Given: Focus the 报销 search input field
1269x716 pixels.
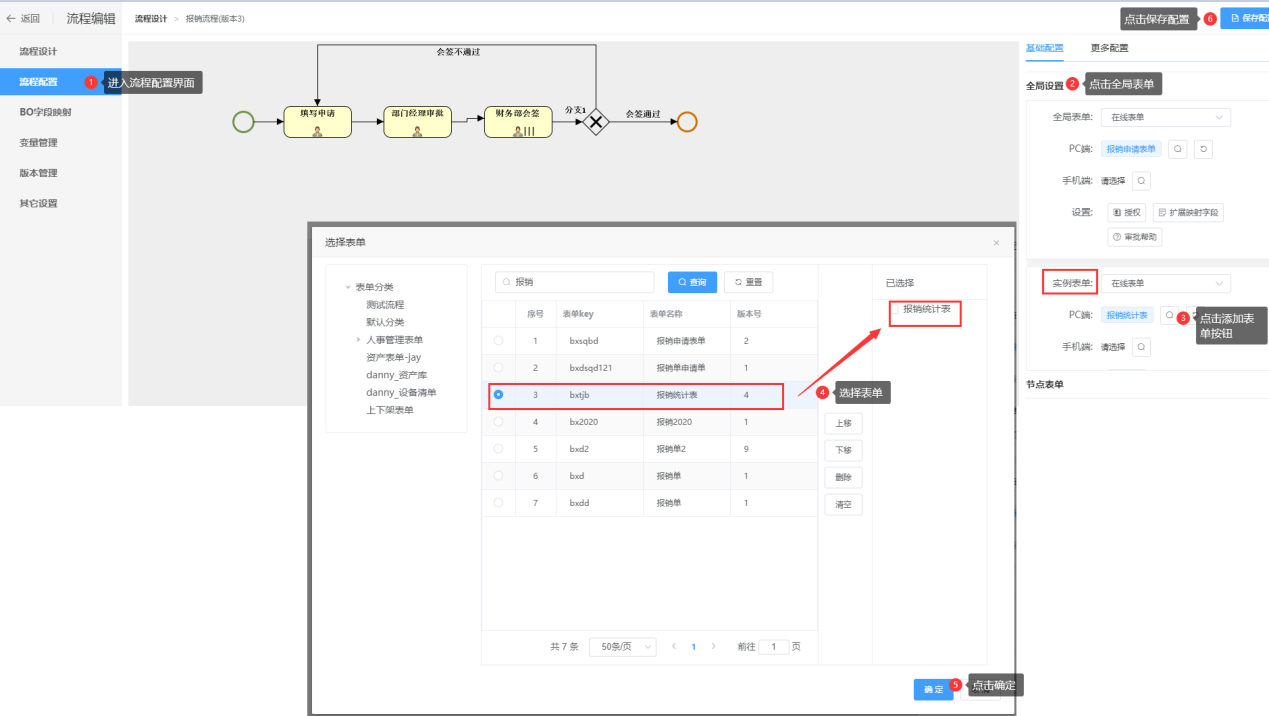Looking at the screenshot, I should [574, 282].
